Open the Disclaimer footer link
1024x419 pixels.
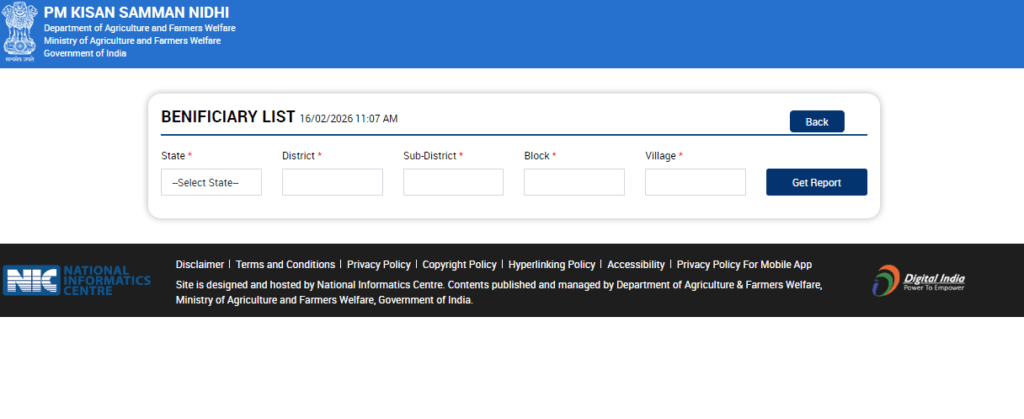tap(200, 264)
